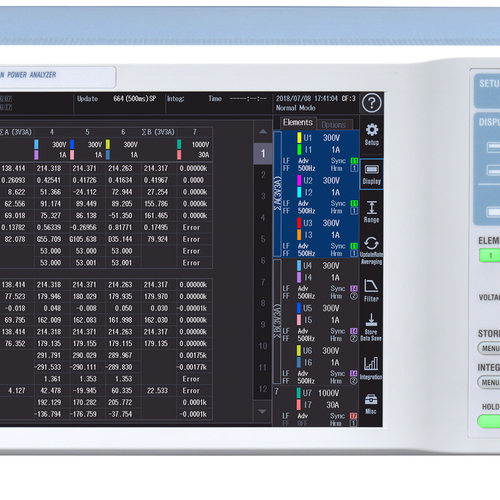
Task: Toggle the green HOLD hardware key
Action: (x=489, y=421)
